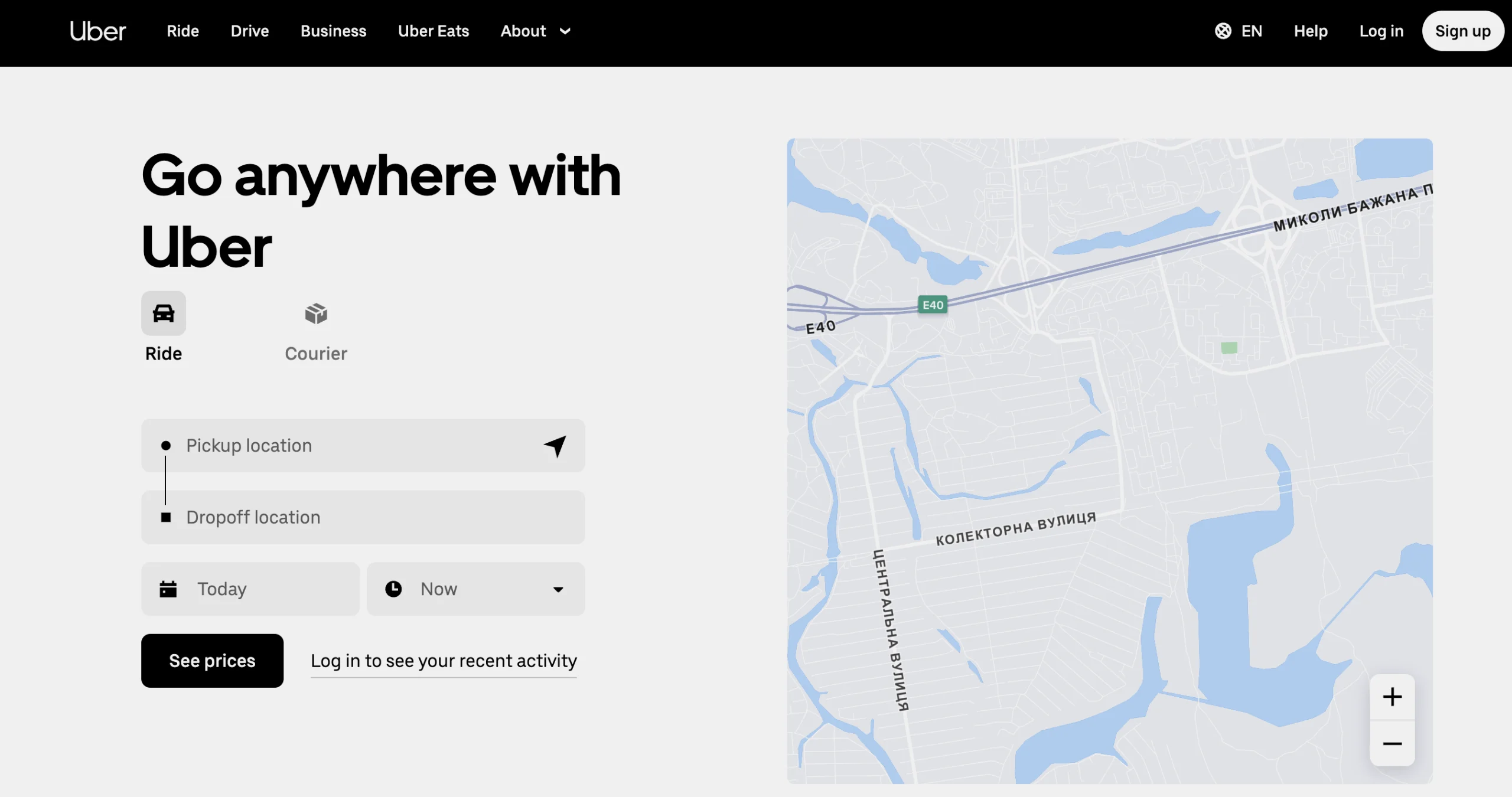Zoom out the map with minus

coord(1392,744)
